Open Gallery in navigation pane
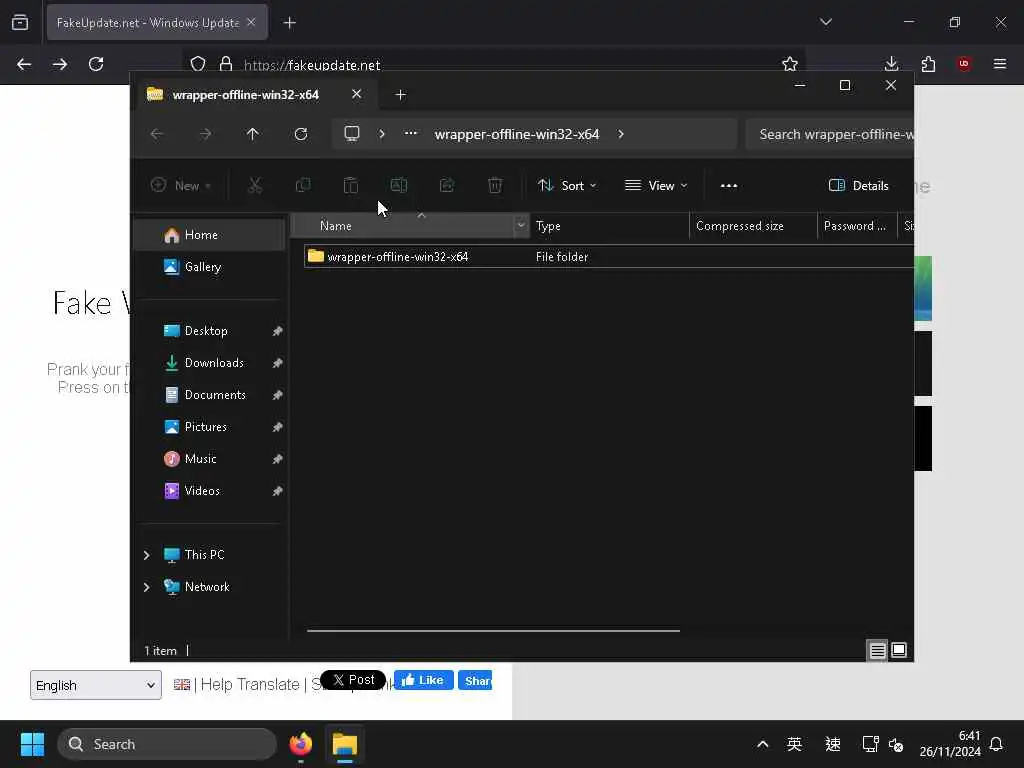The width and height of the screenshot is (1024, 768). click(x=210, y=266)
